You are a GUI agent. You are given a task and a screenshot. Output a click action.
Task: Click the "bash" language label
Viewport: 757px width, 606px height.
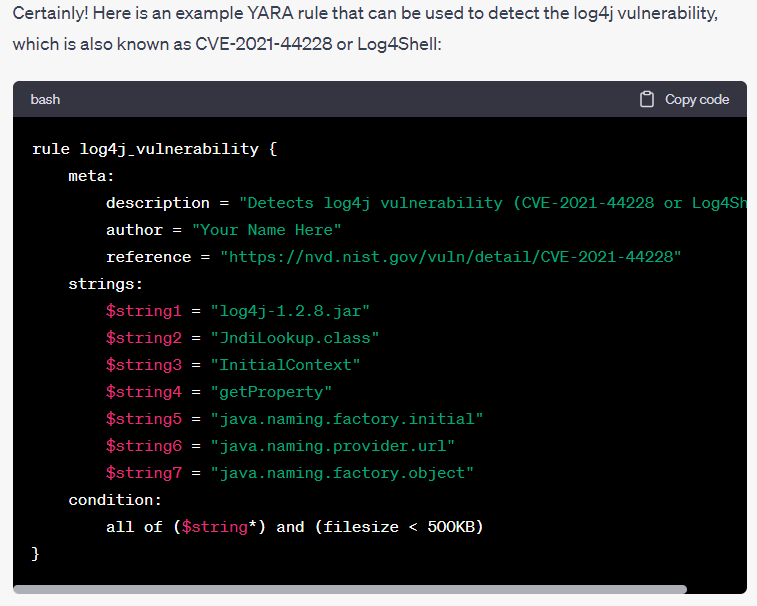click(x=45, y=99)
